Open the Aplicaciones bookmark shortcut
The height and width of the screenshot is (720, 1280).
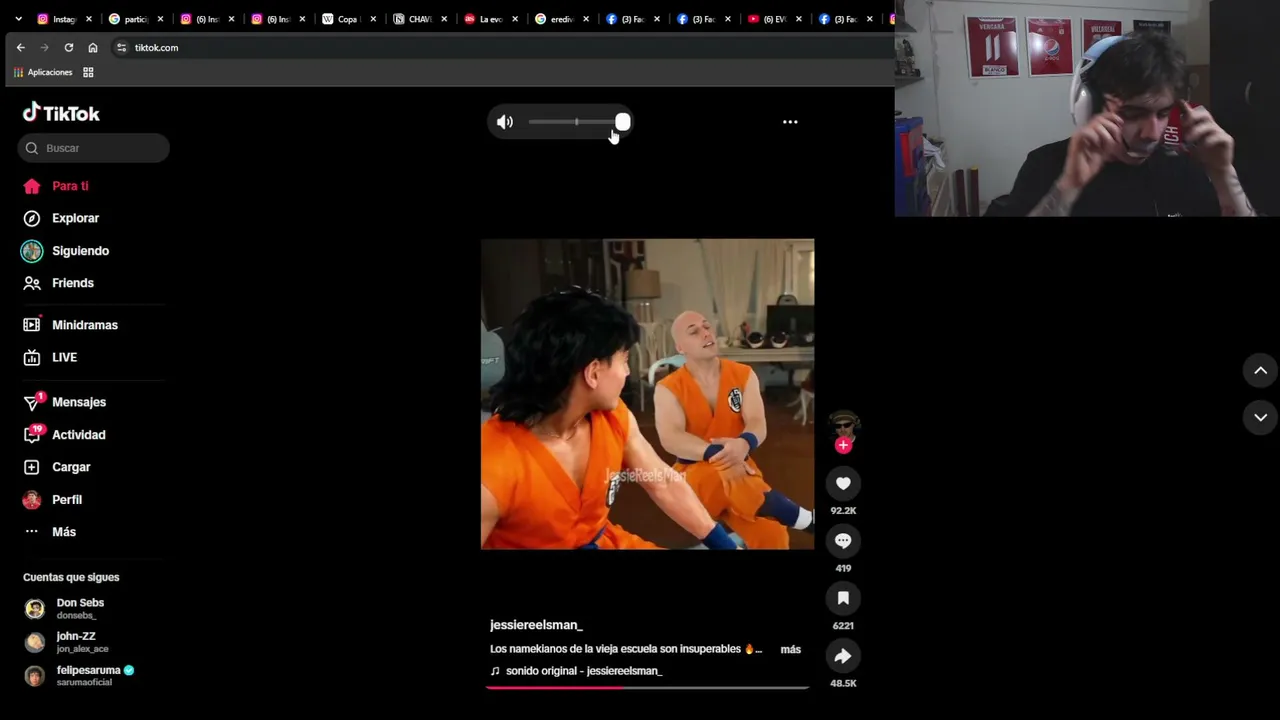pos(42,72)
